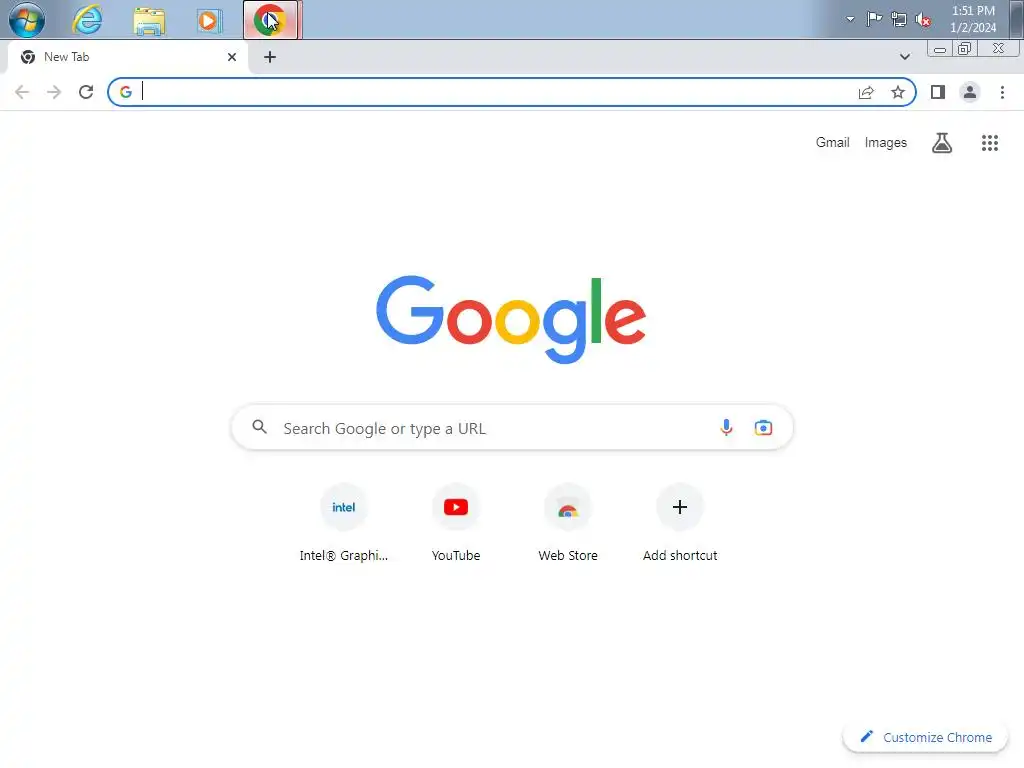1024x768 pixels.
Task: Click the Windows Start orb
Action: tap(27, 20)
